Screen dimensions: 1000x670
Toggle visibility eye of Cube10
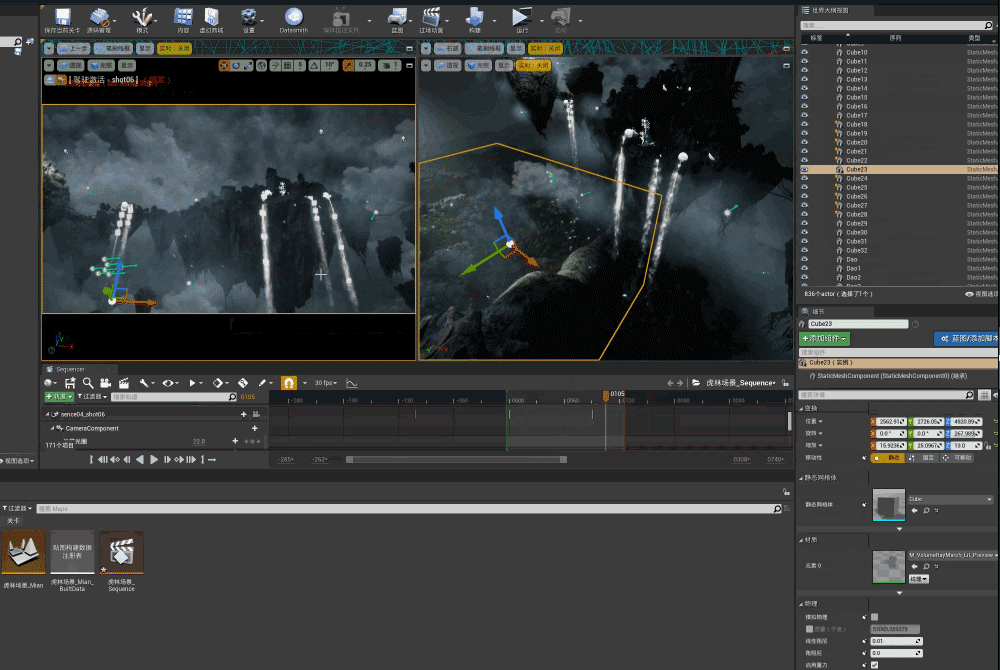pos(804,52)
